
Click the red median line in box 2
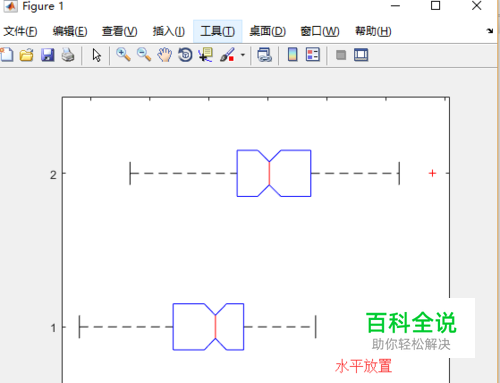[x=269, y=173]
